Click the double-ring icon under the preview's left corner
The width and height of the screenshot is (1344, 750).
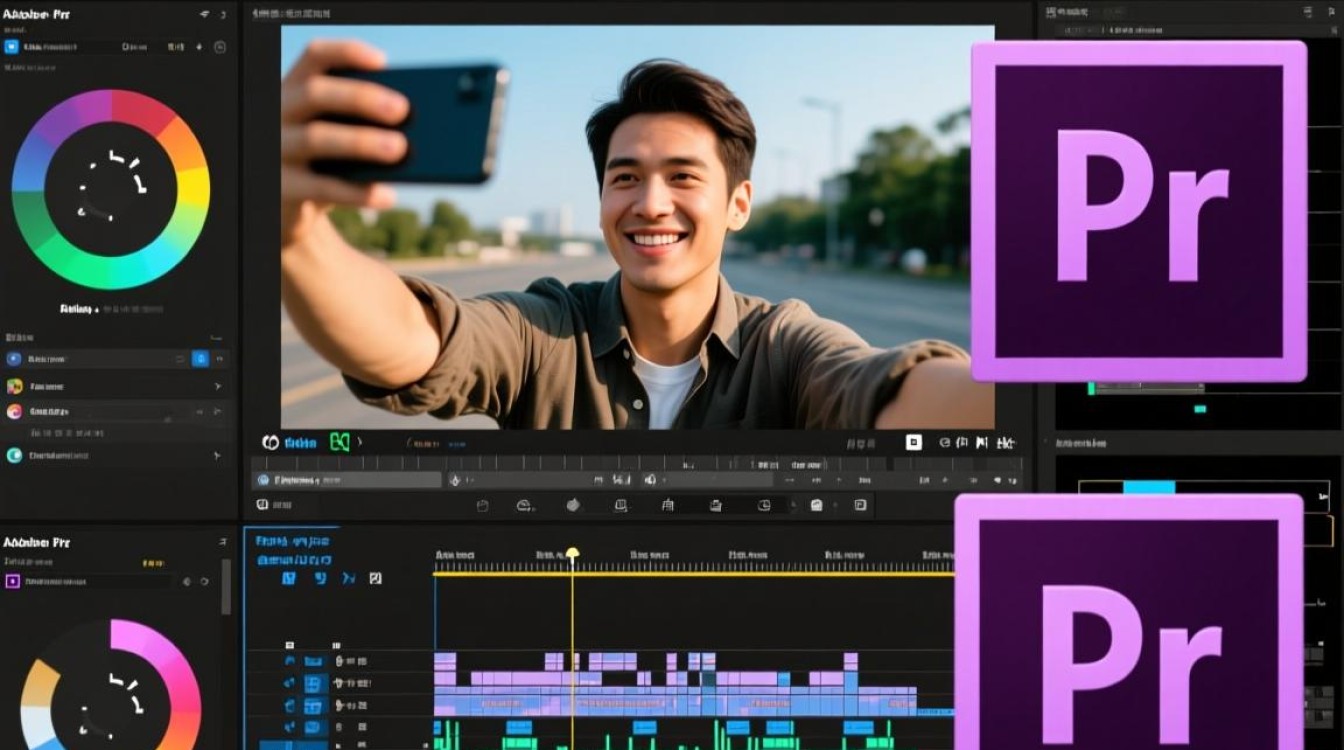(270, 442)
